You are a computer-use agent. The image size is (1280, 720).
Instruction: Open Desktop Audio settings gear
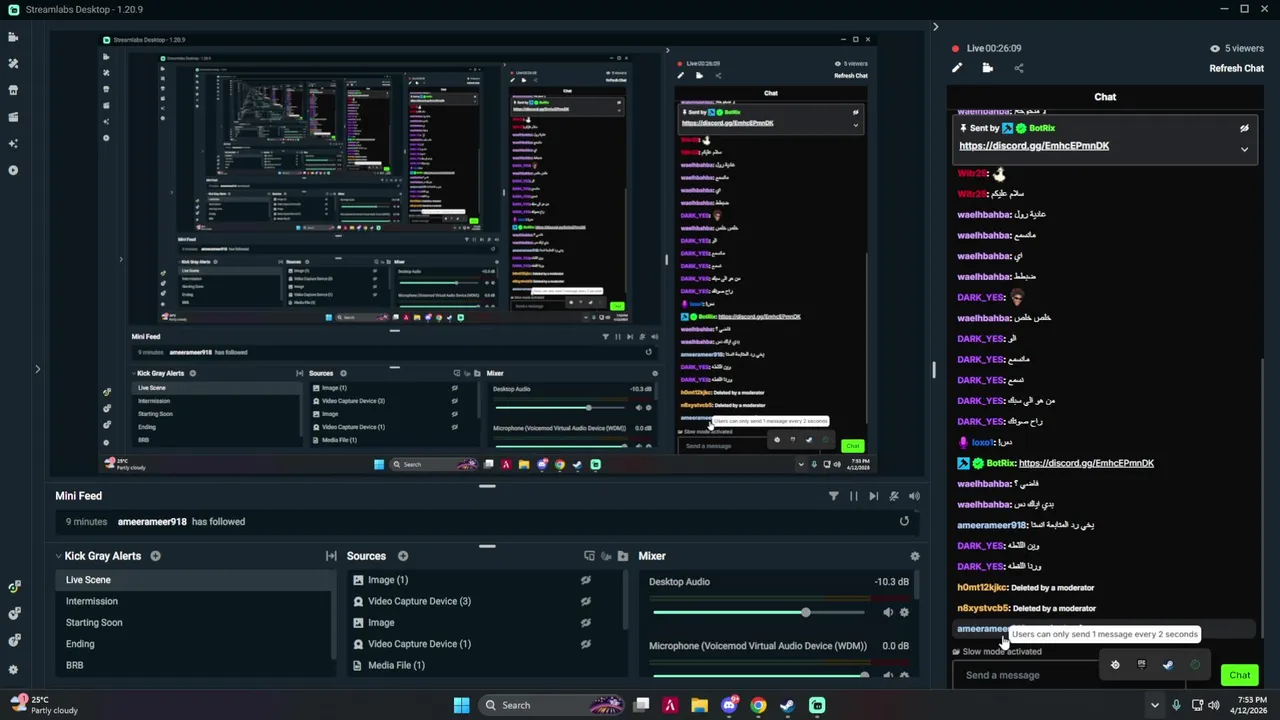point(904,612)
